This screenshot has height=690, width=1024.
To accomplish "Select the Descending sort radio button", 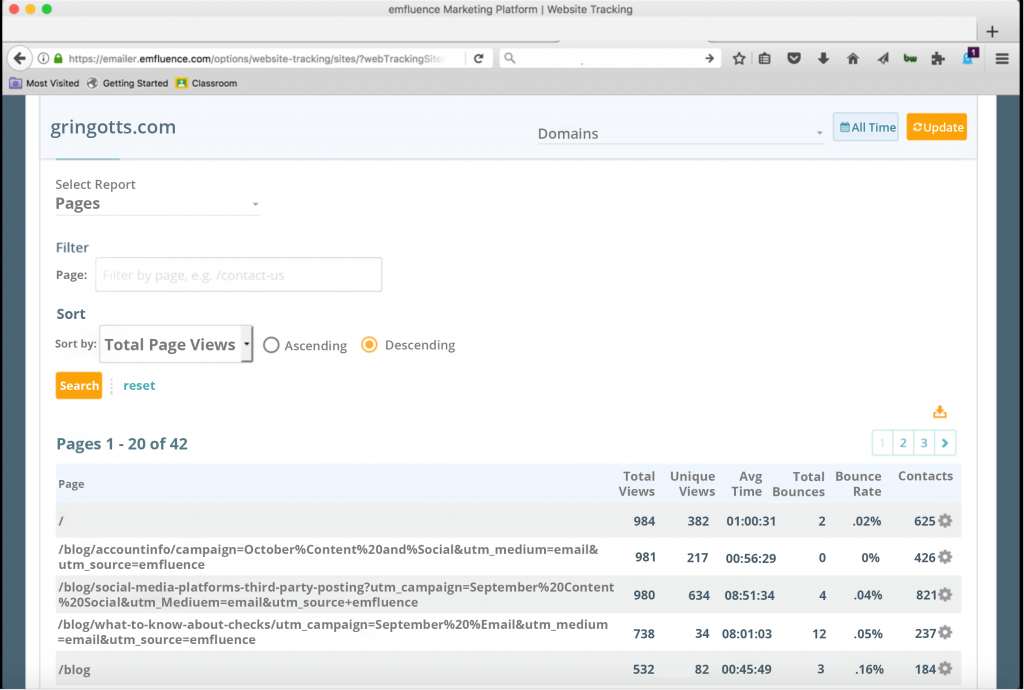I will (369, 345).
